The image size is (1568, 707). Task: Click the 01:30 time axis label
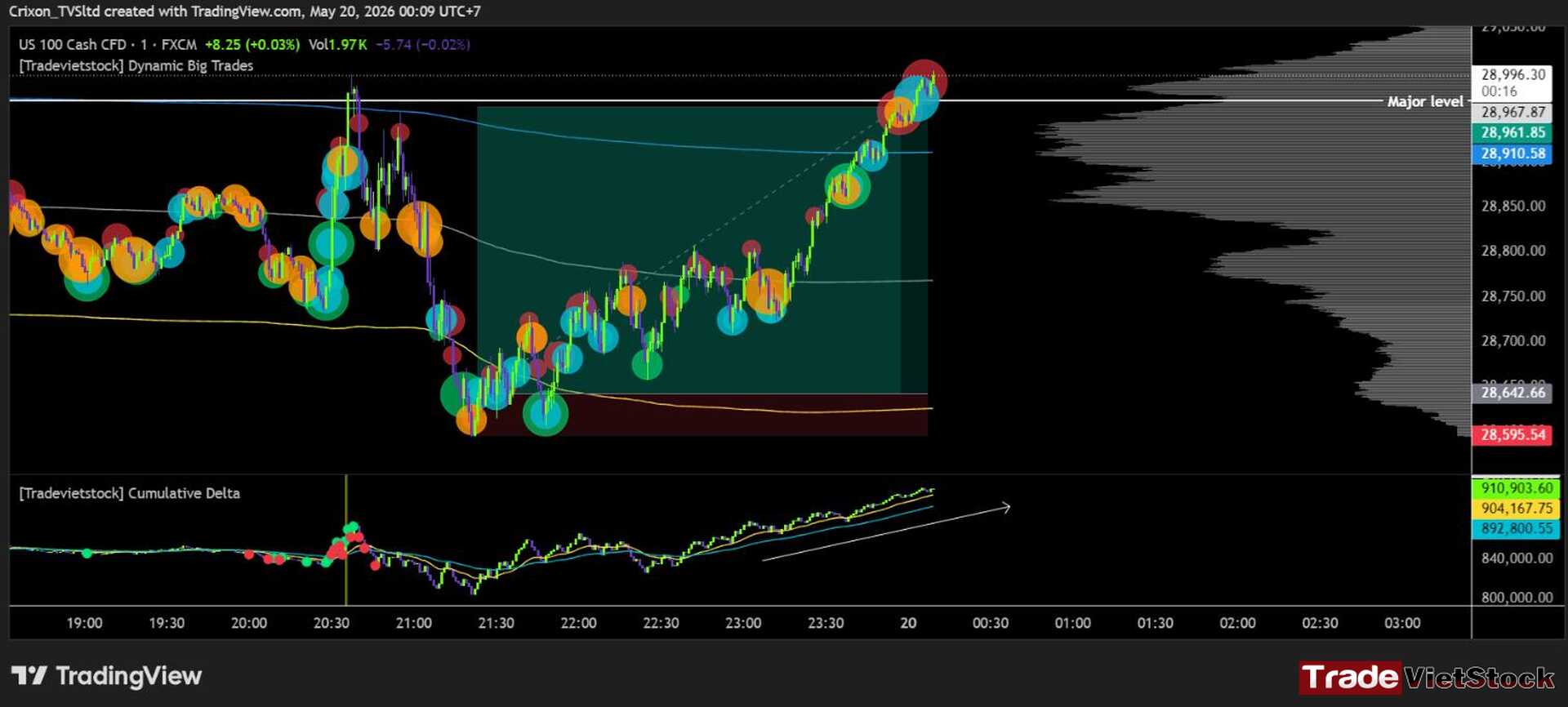pos(1156,623)
